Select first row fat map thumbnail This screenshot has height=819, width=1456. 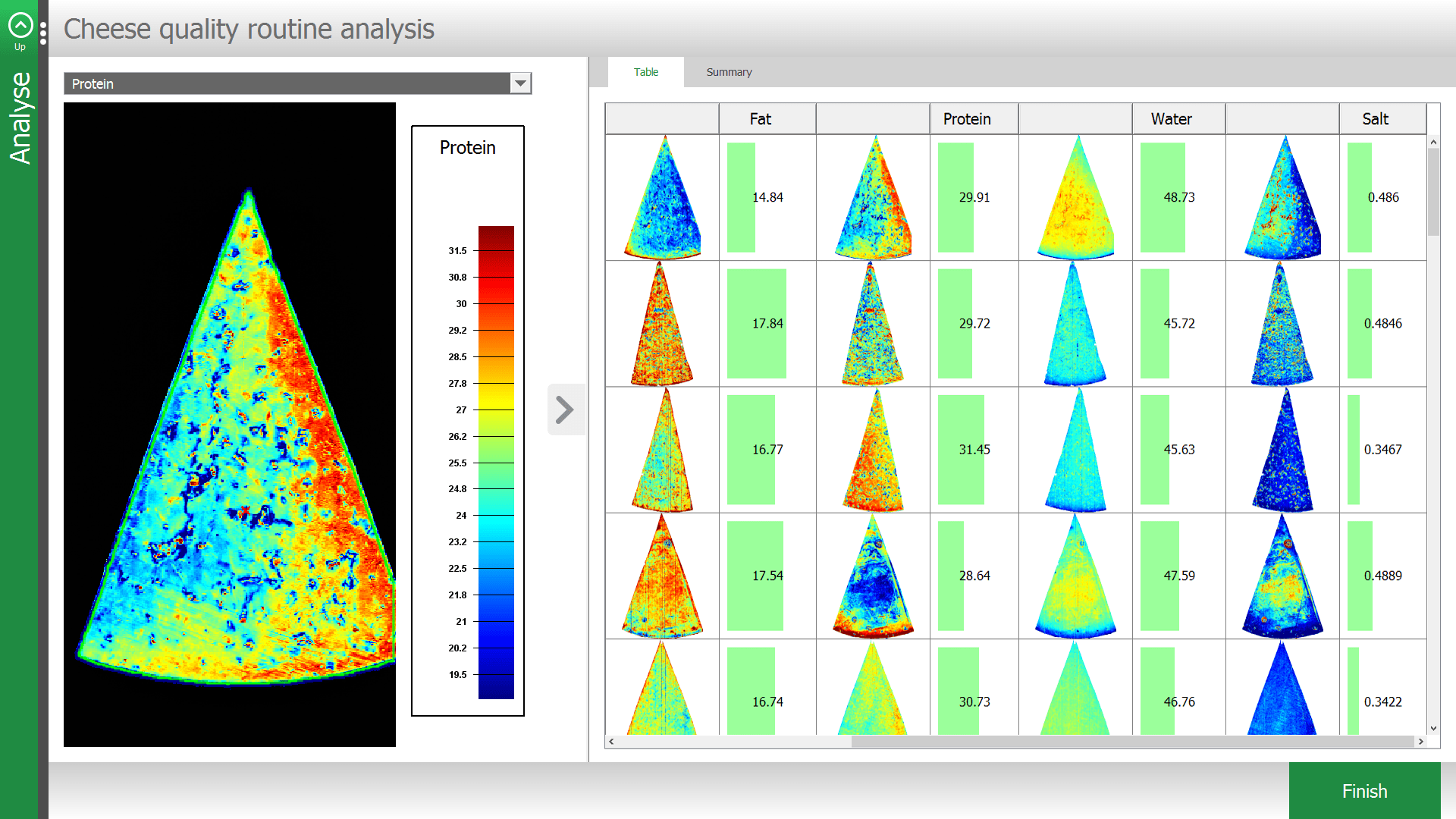(662, 198)
